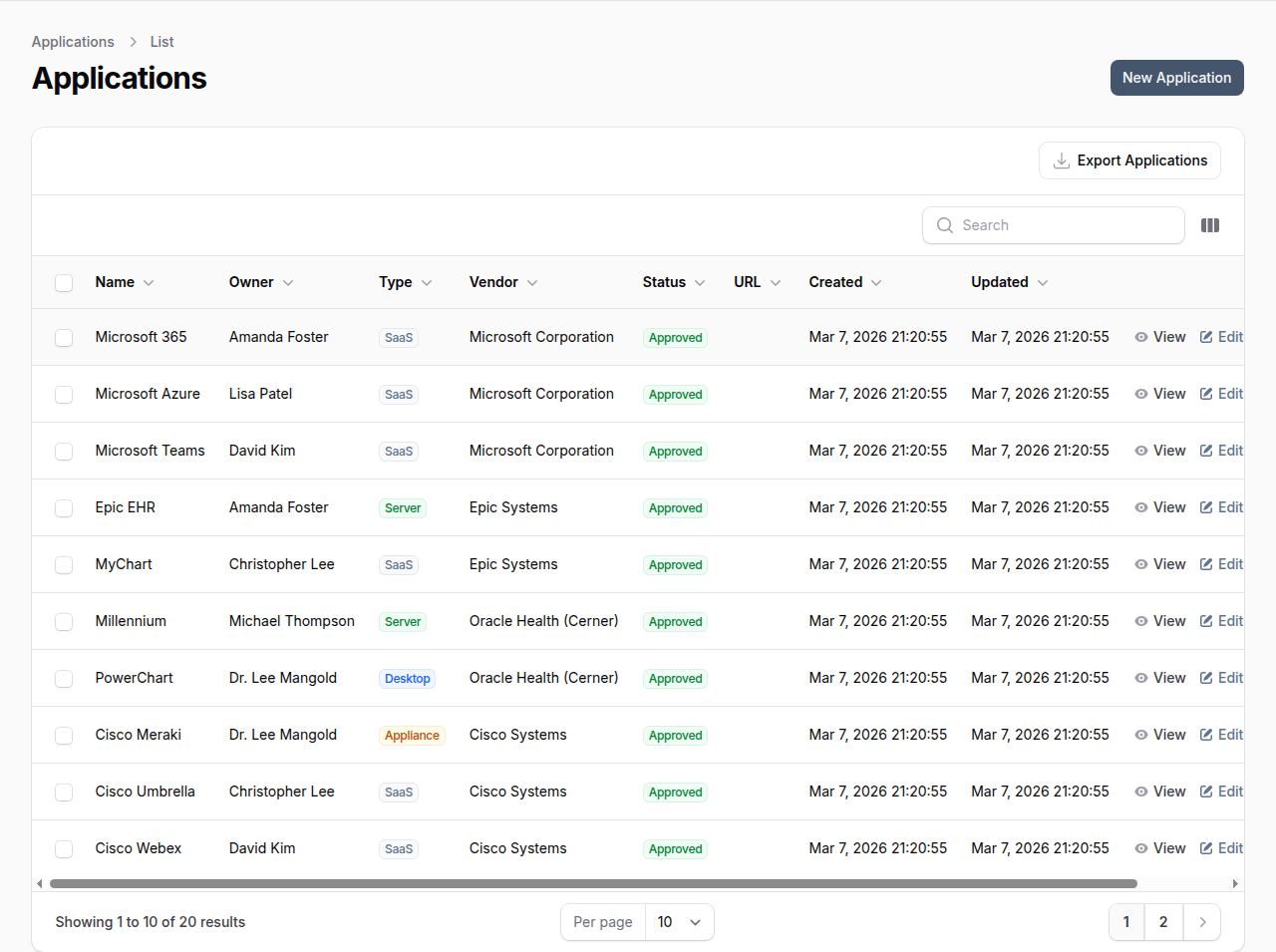
Task: Click the Server type badge on Epic EHR
Action: pos(403,508)
